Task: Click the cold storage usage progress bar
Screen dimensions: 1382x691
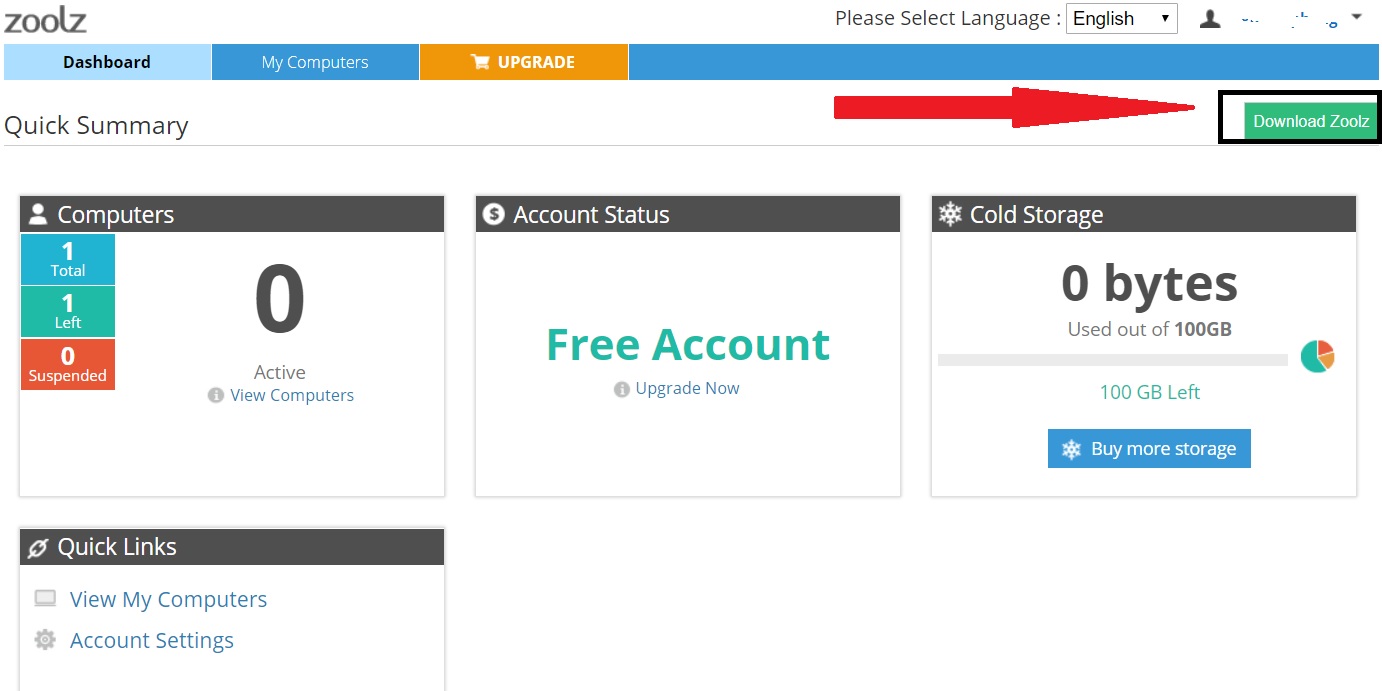Action: coord(1112,360)
